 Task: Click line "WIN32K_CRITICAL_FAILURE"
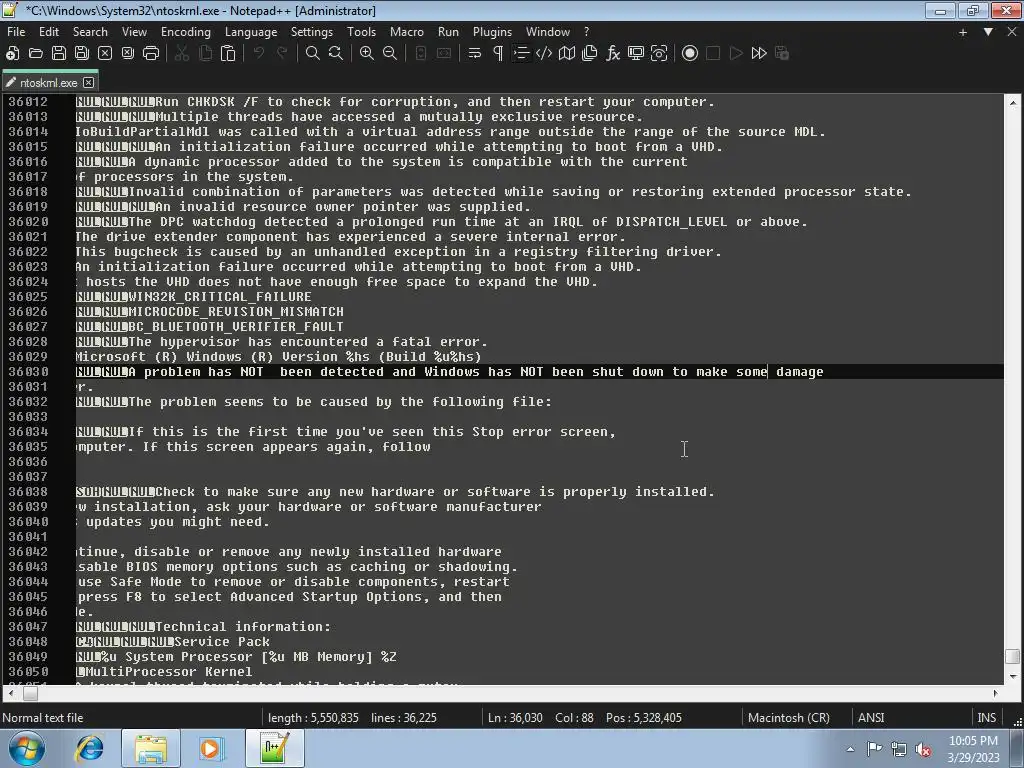coord(220,296)
